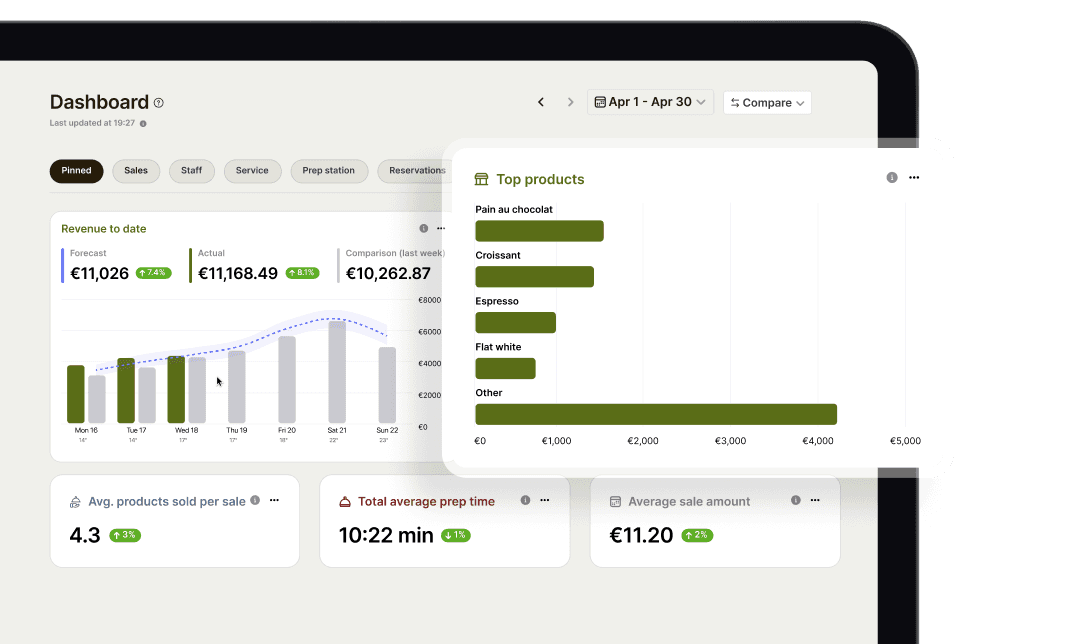This screenshot has width=1066, height=644.
Task: Click the 3% badge next to 4.3
Action: tap(125, 535)
